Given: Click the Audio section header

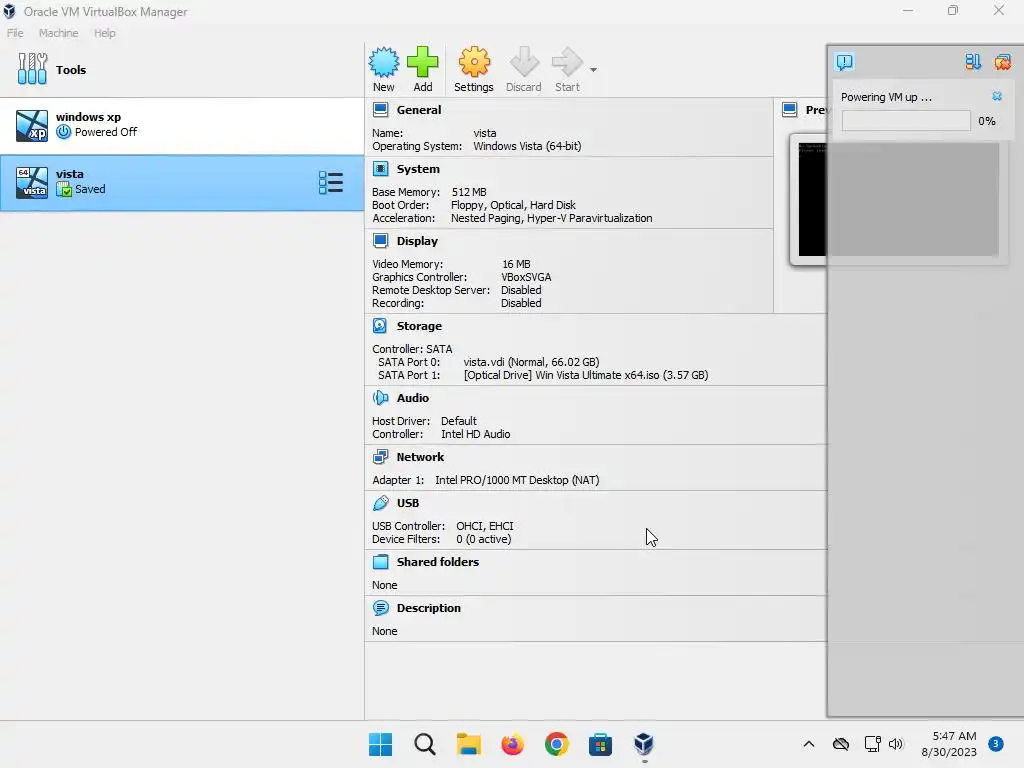Looking at the screenshot, I should coord(413,398).
